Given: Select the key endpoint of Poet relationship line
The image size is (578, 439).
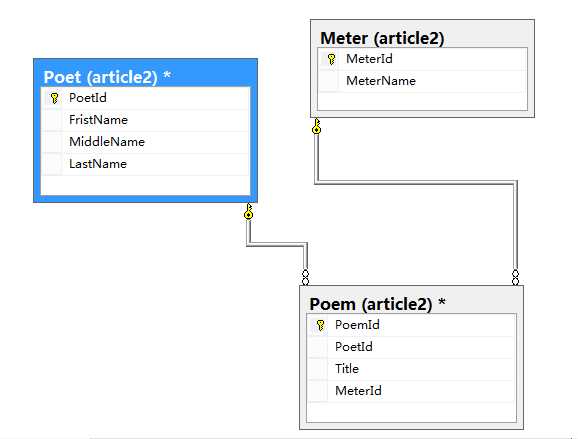Looking at the screenshot, I should click(249, 211).
